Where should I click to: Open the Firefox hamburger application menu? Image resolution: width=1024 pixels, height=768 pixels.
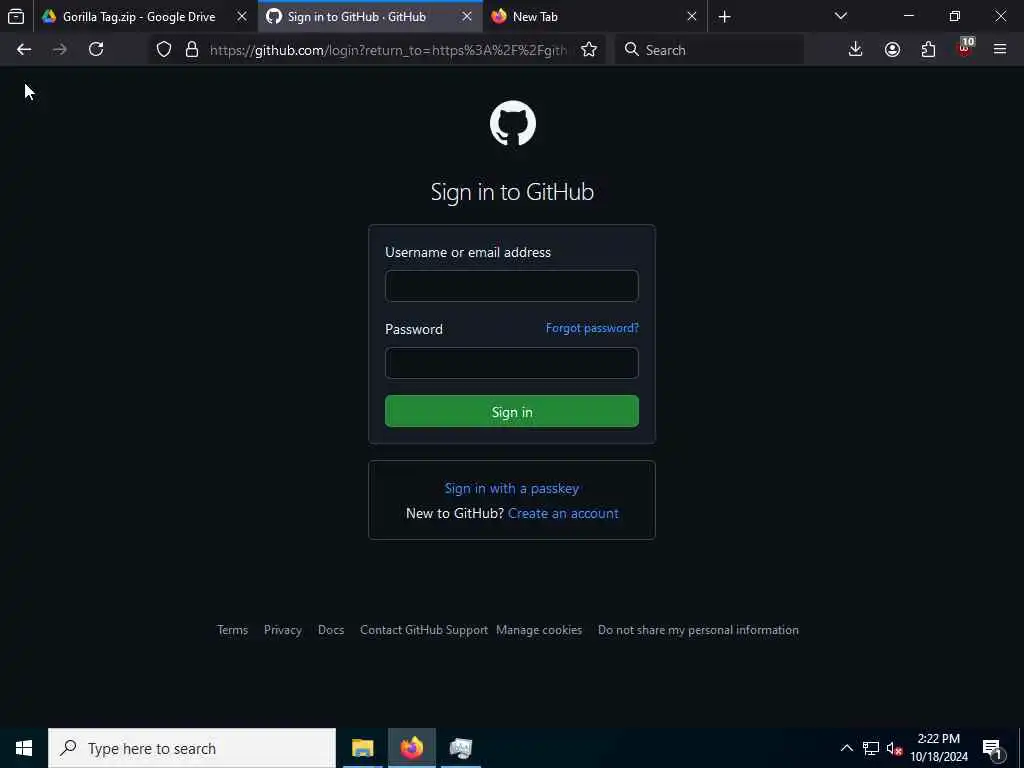point(999,49)
